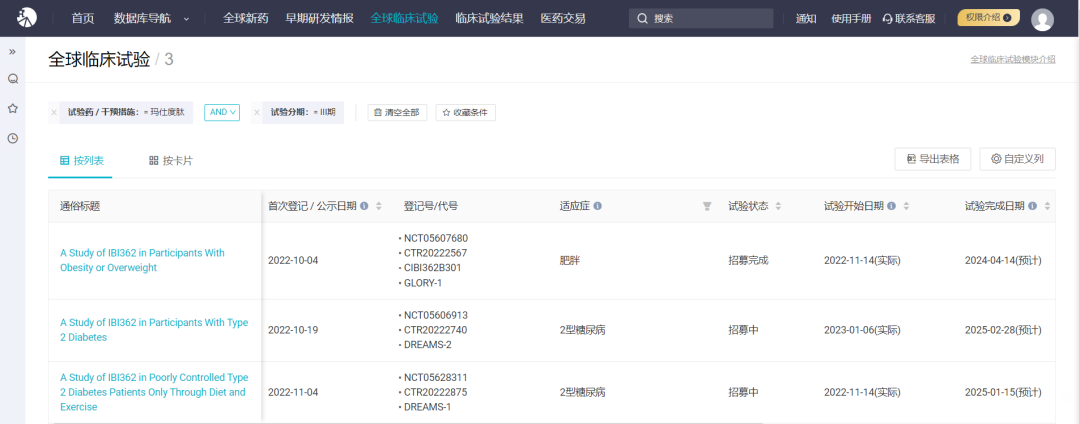Click info icon beside 首次登记 / 公示日期
1080x424 pixels.
[364, 206]
